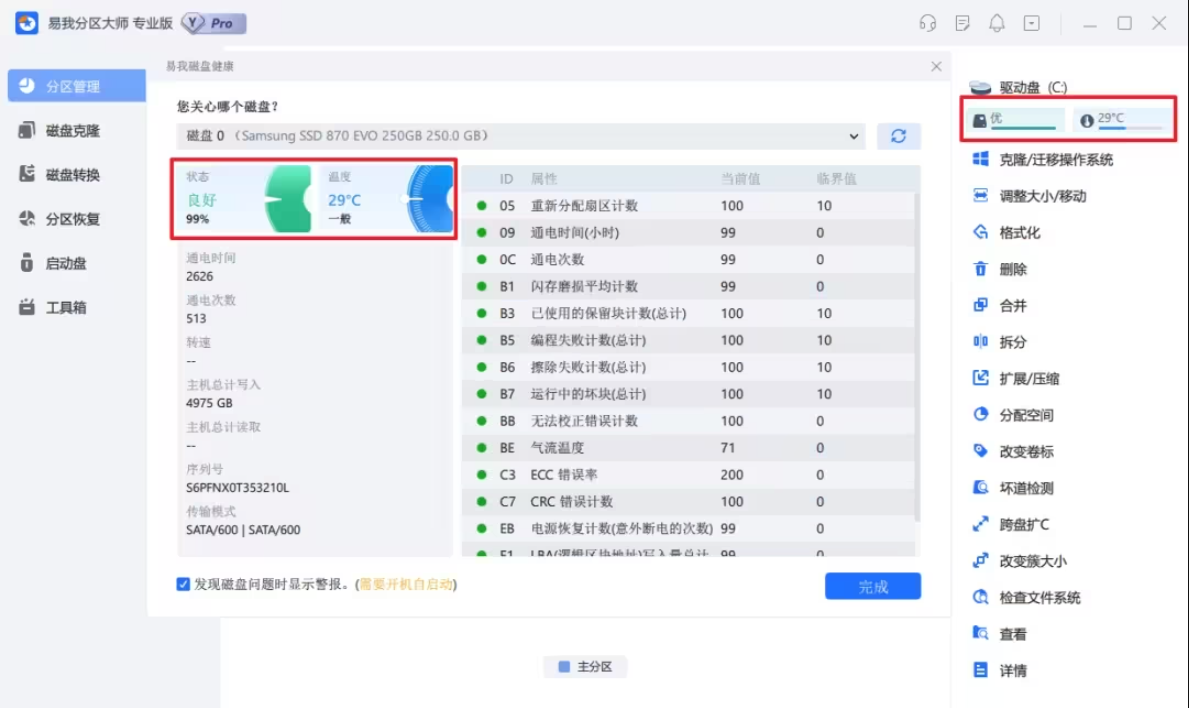Click the 扩展/压缩 icon
This screenshot has width=1189, height=708.
tap(980, 377)
